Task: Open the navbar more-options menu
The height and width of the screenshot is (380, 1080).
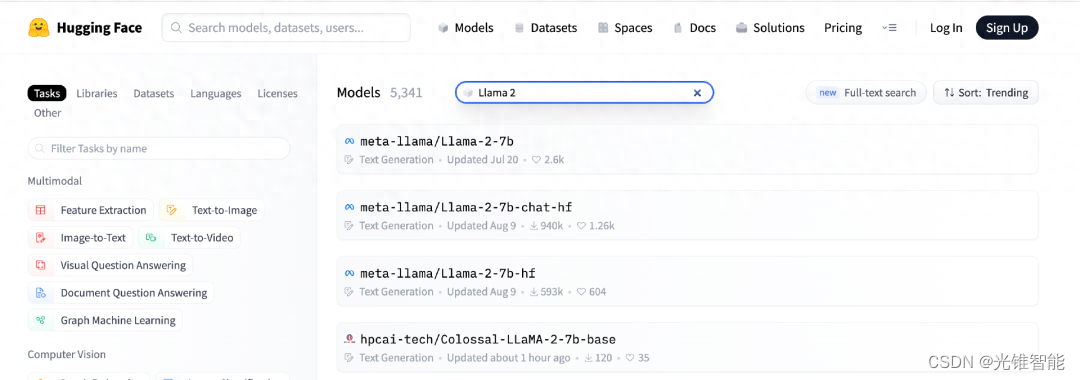Action: (x=889, y=28)
